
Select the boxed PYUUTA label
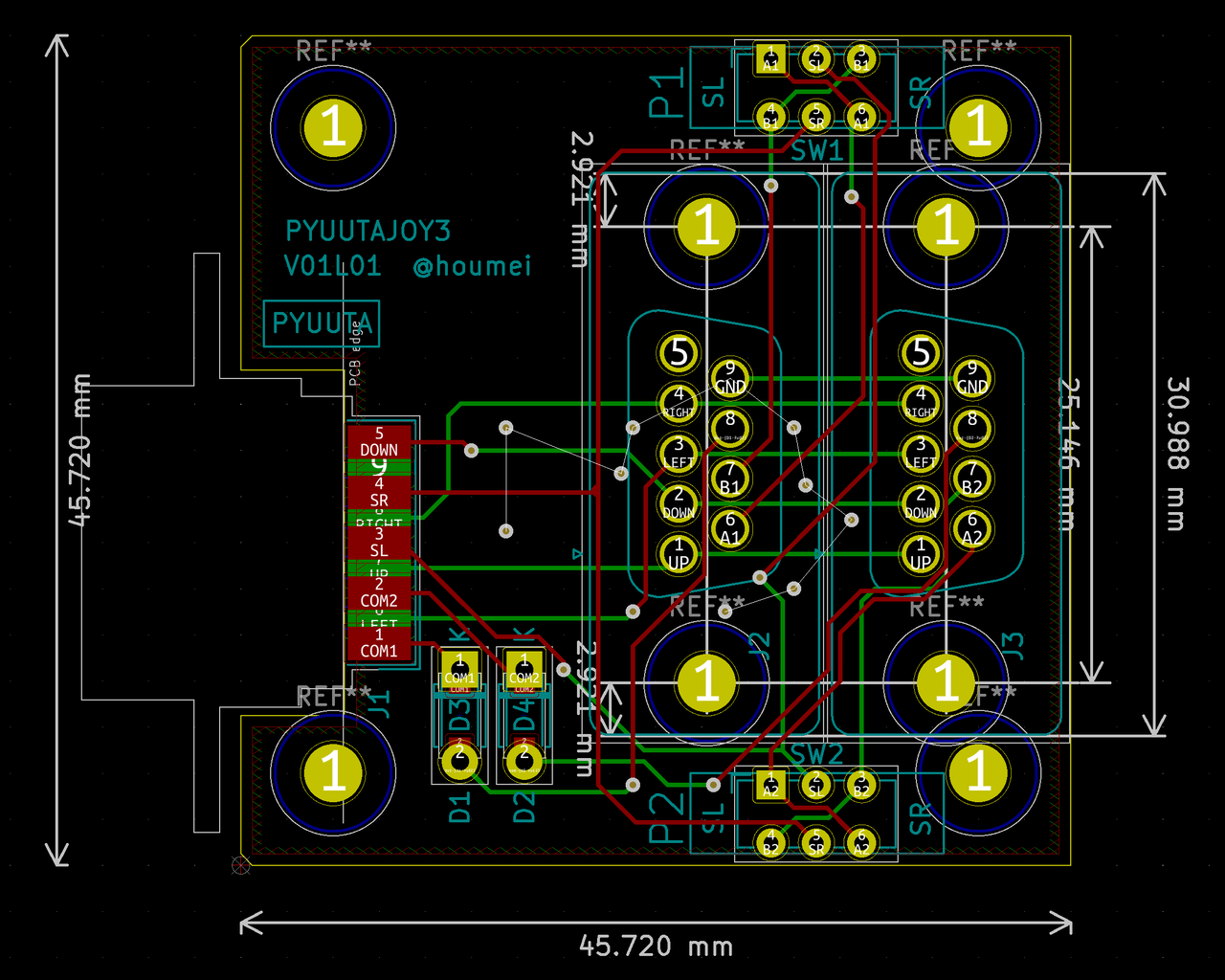click(322, 323)
